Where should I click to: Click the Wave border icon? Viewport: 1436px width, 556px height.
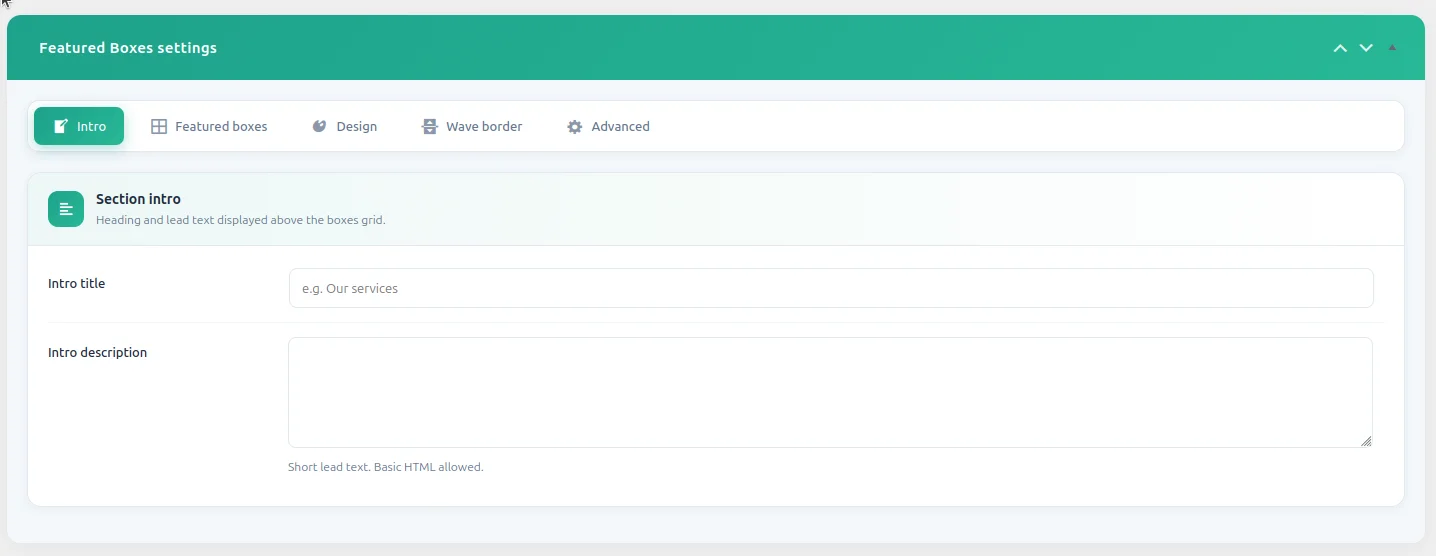429,127
